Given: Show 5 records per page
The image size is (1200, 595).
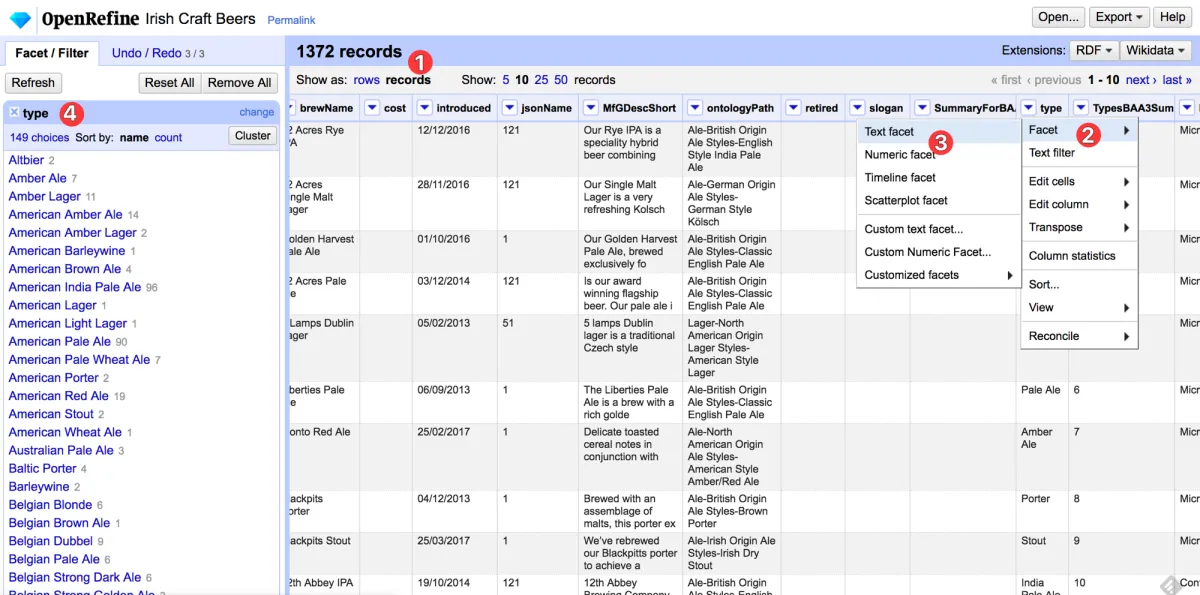Looking at the screenshot, I should tap(506, 80).
